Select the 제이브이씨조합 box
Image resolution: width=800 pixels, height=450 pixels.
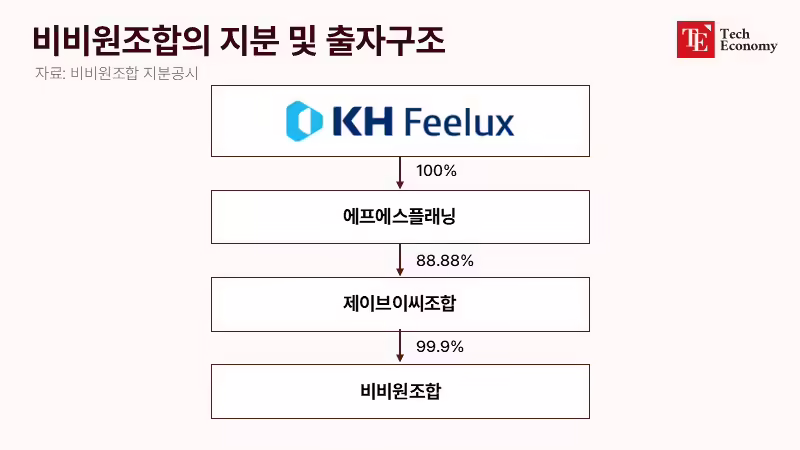tap(401, 305)
